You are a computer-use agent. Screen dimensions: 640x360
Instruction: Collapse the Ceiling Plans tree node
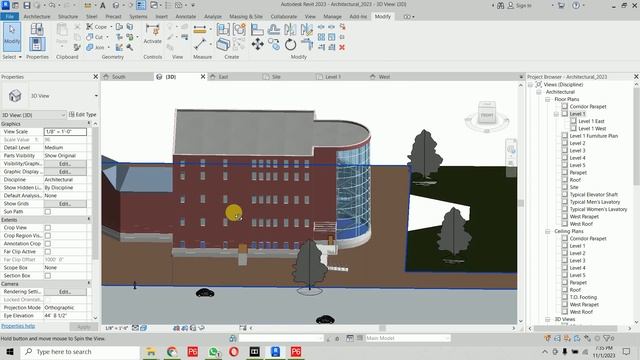click(548, 231)
